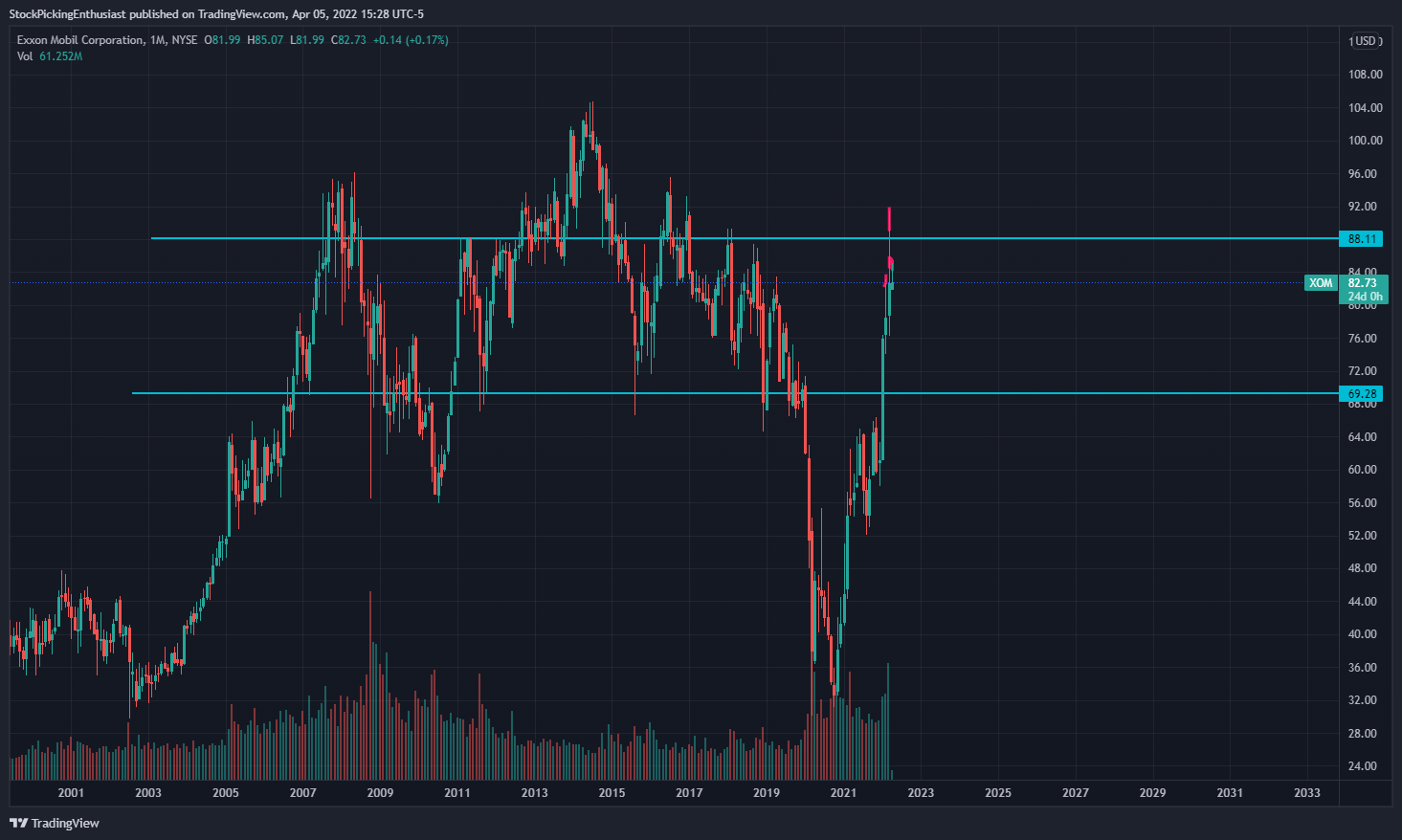Click the 2031 year label on time axis

click(x=1230, y=793)
